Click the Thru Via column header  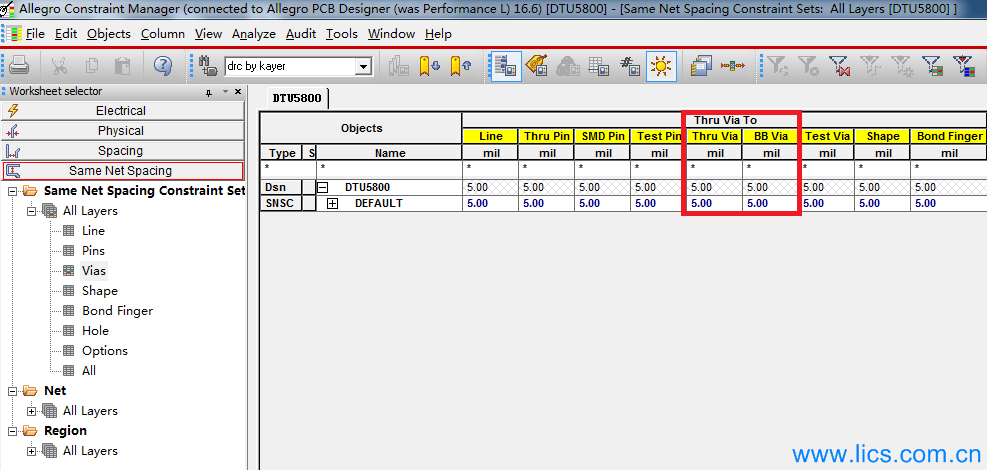coord(714,136)
